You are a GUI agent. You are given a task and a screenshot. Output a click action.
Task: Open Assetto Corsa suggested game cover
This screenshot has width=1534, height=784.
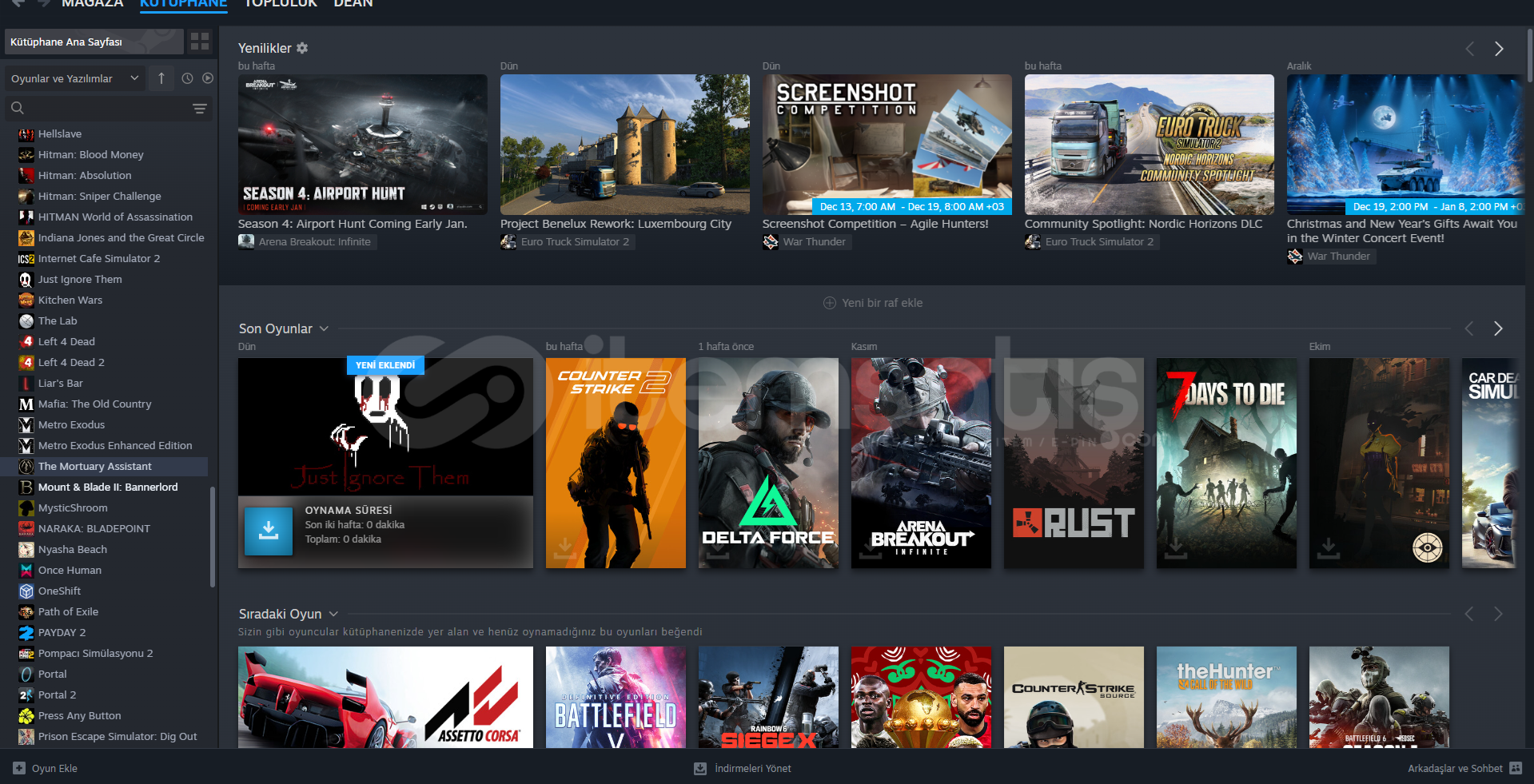tap(385, 697)
